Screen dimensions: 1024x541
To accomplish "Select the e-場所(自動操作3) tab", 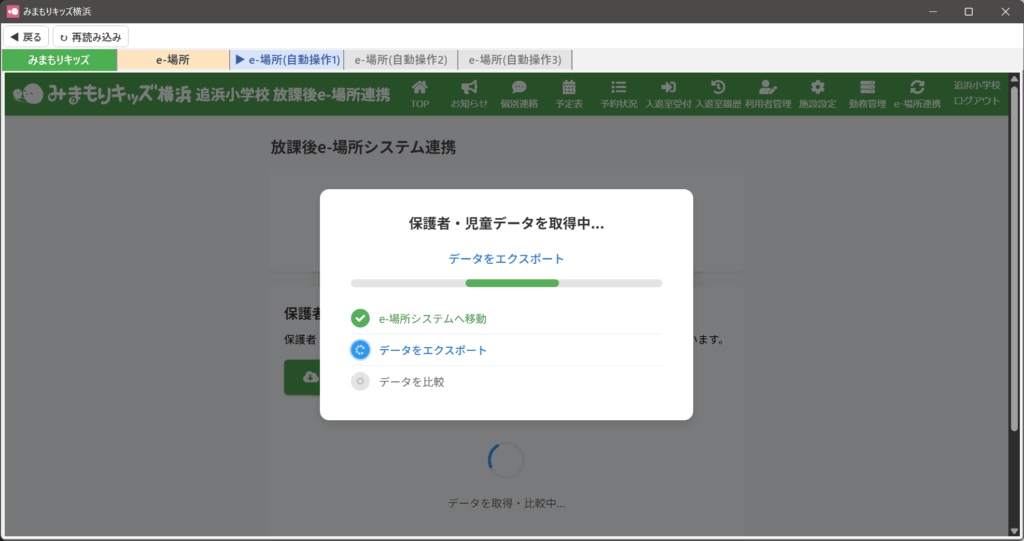I will tap(515, 60).
